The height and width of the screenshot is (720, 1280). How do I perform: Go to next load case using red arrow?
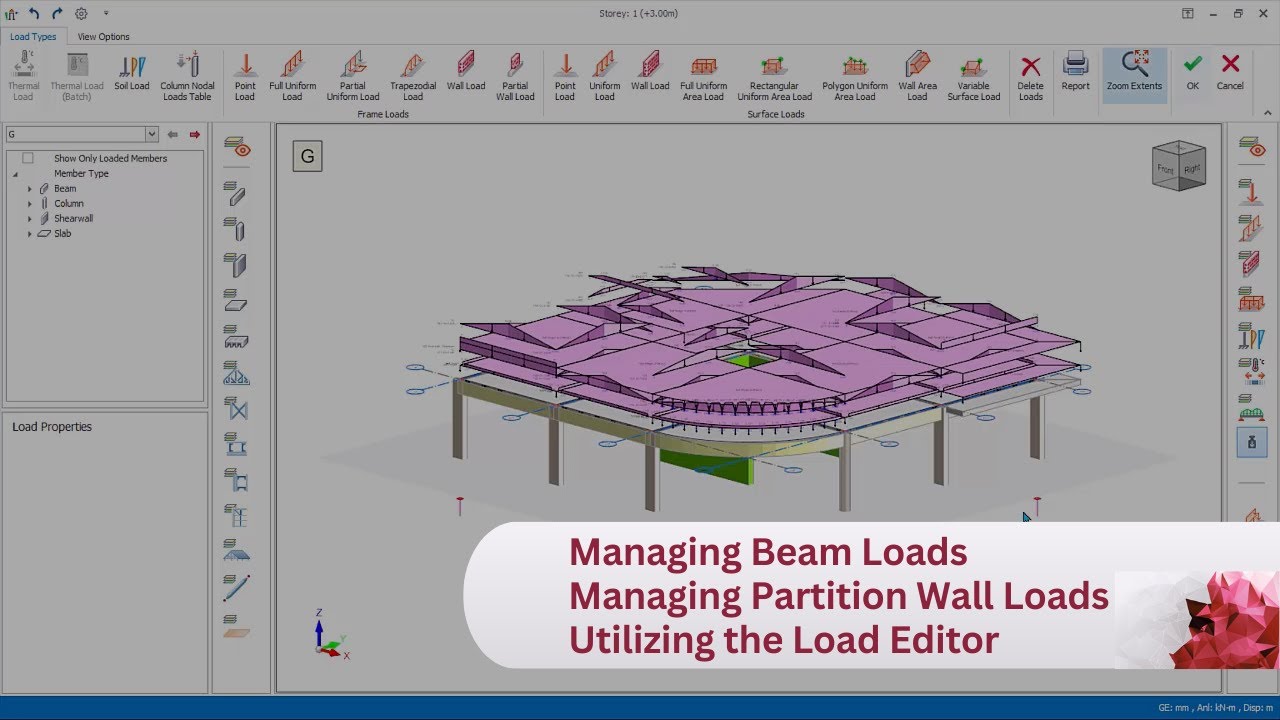coord(195,134)
